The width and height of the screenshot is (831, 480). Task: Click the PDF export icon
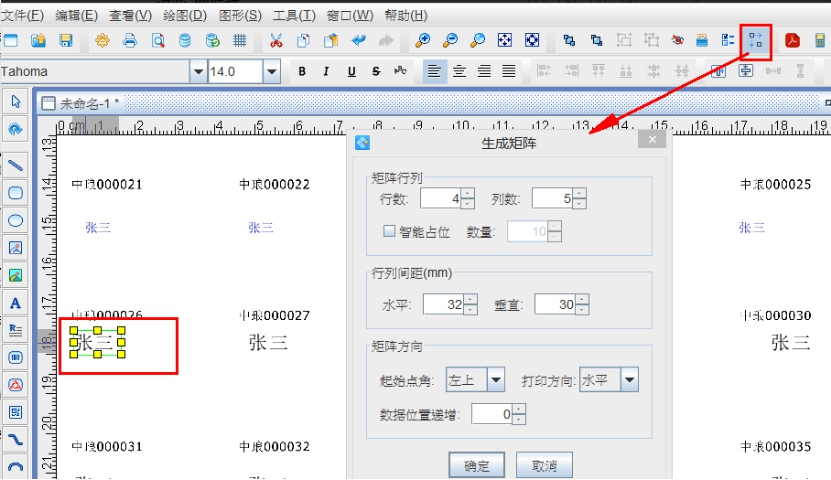[792, 41]
